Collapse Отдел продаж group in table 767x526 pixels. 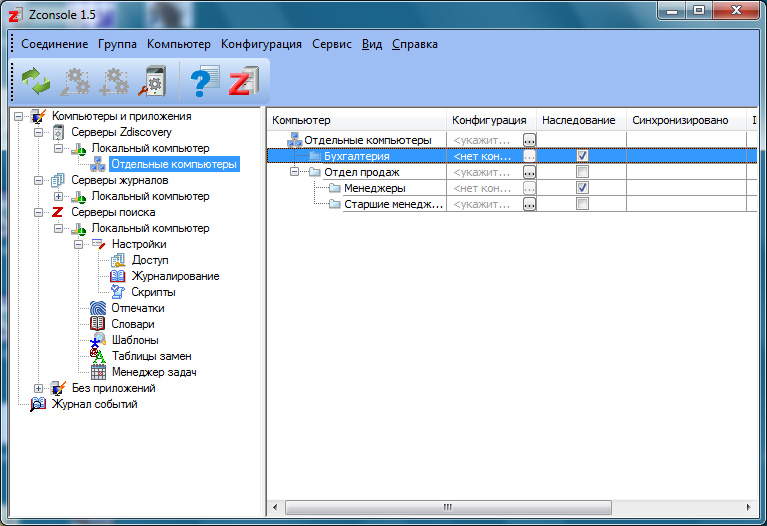(294, 172)
